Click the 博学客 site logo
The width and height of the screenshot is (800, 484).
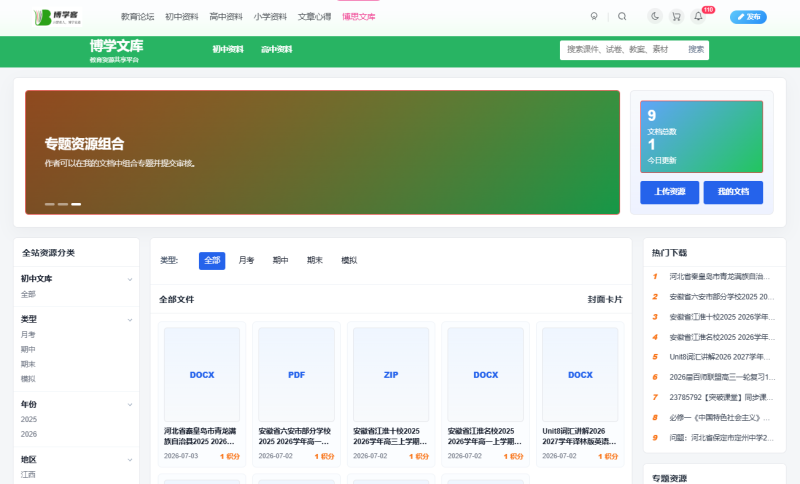[x=57, y=17]
